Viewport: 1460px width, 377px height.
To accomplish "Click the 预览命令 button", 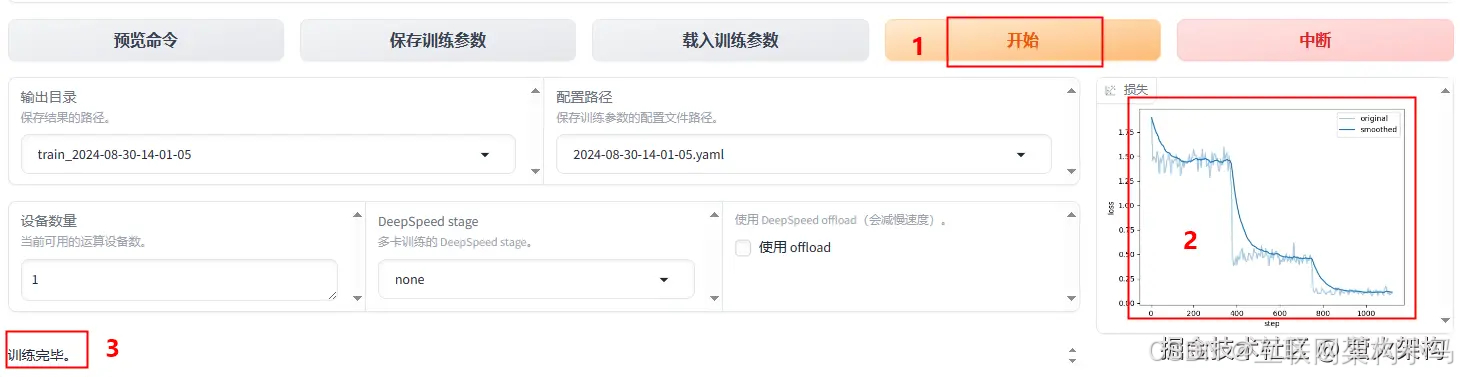I will [x=146, y=41].
